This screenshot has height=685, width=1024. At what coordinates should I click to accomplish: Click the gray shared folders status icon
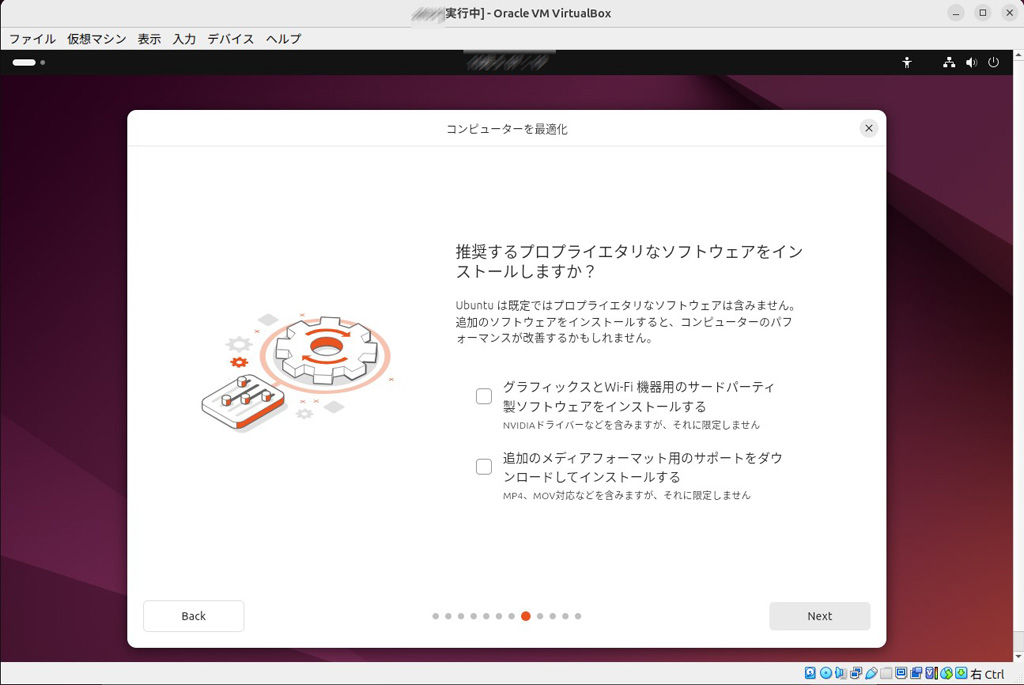coord(886,673)
